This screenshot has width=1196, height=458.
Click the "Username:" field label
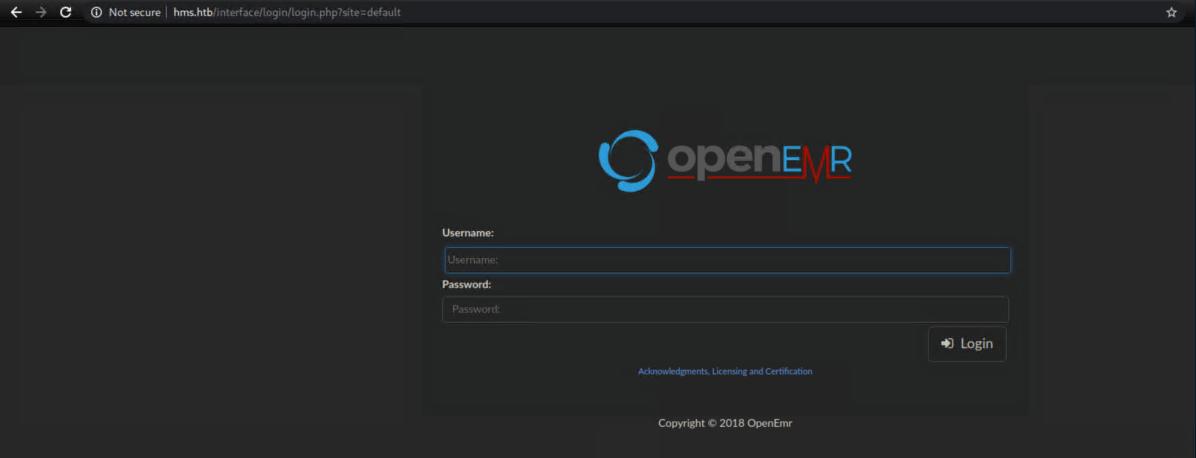pyautogui.click(x=468, y=233)
